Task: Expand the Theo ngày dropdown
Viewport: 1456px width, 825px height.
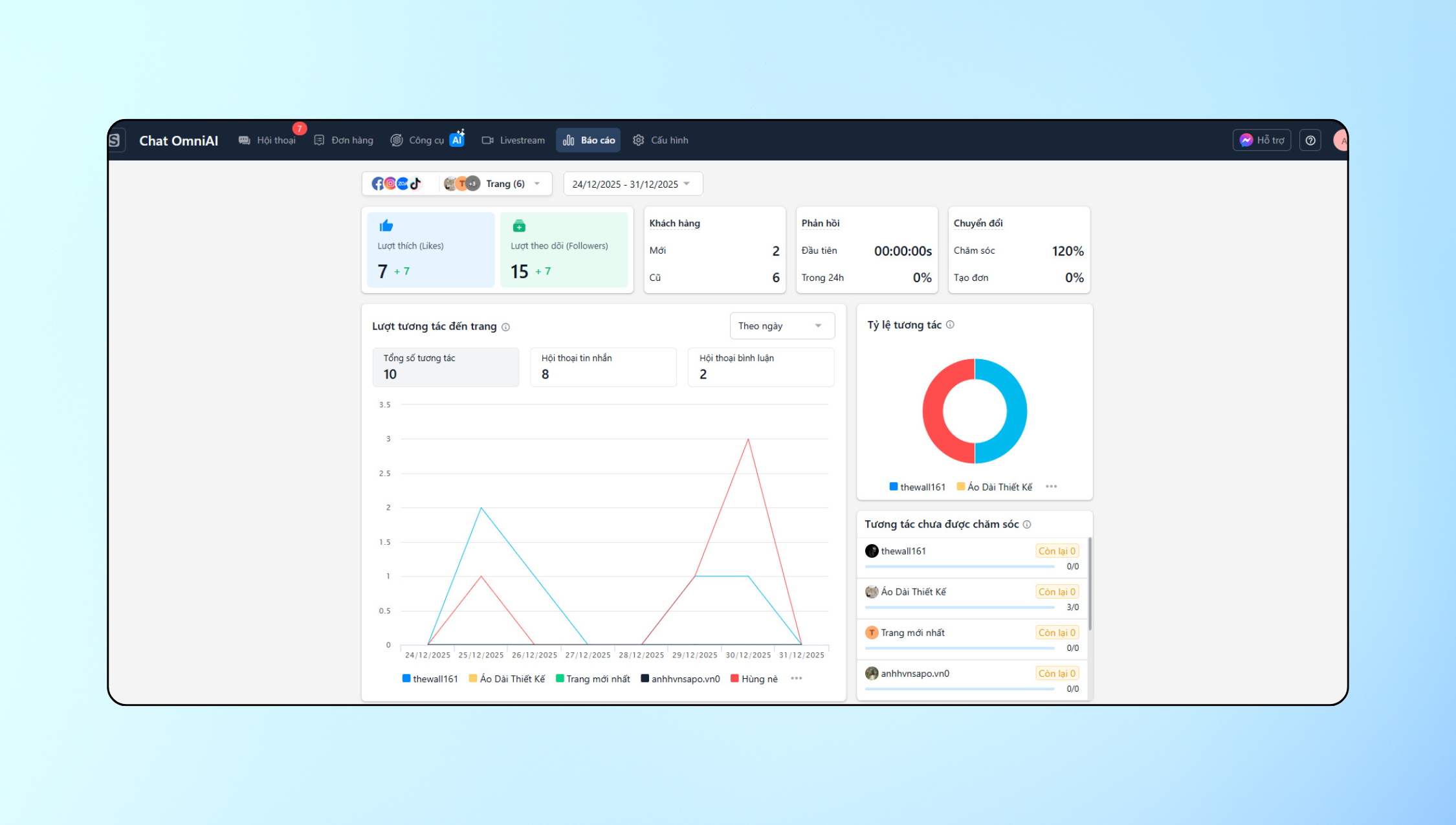Action: point(782,325)
